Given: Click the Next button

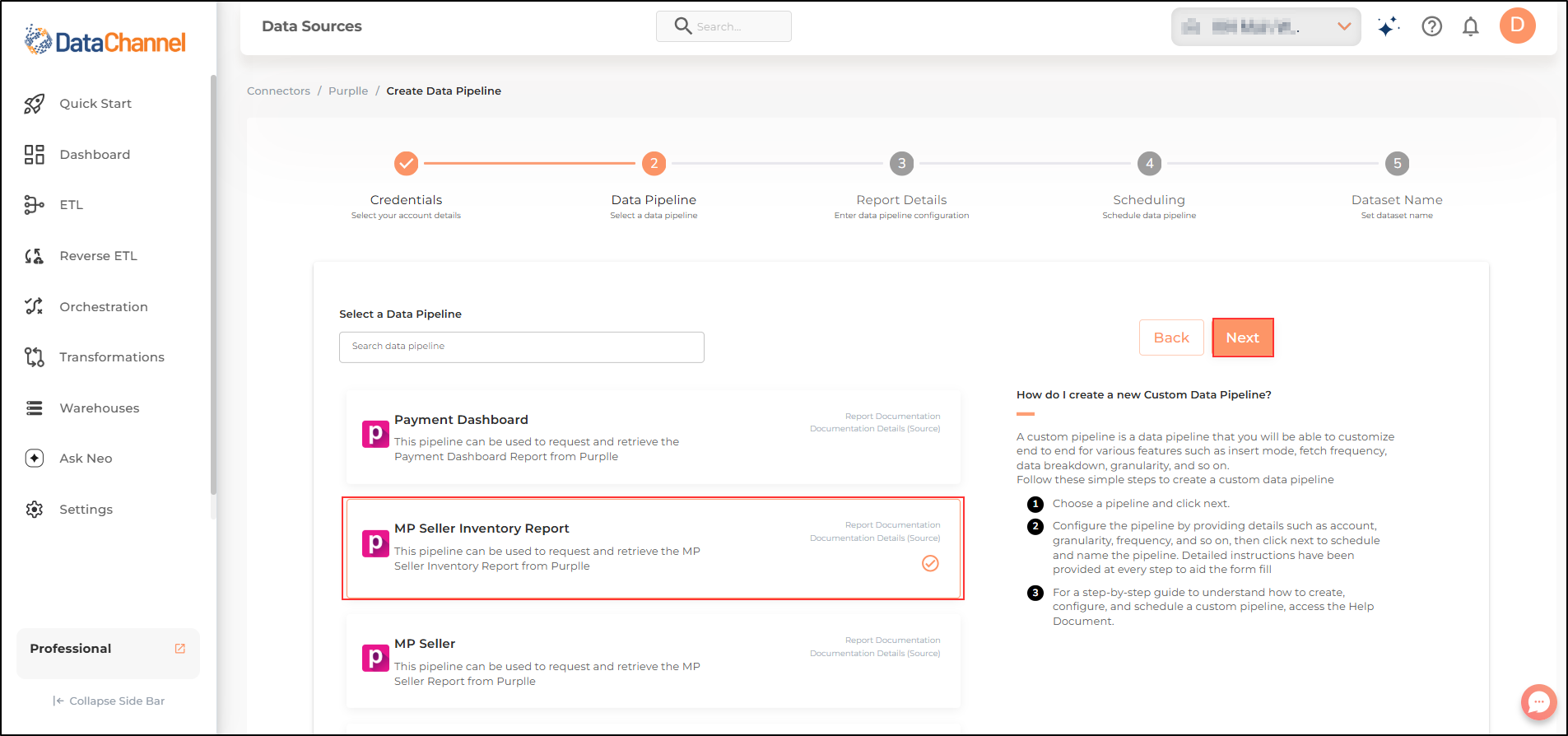Looking at the screenshot, I should click(x=1243, y=338).
